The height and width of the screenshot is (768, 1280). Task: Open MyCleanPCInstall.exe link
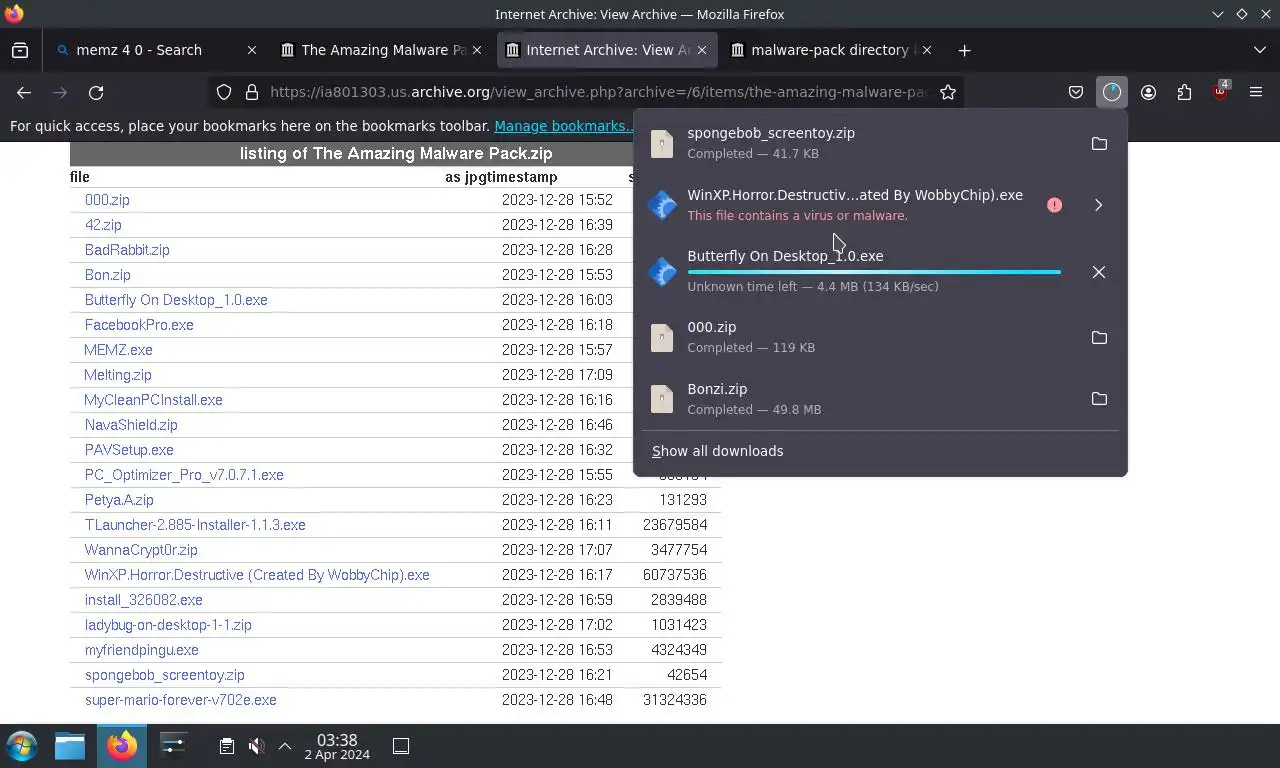point(153,400)
